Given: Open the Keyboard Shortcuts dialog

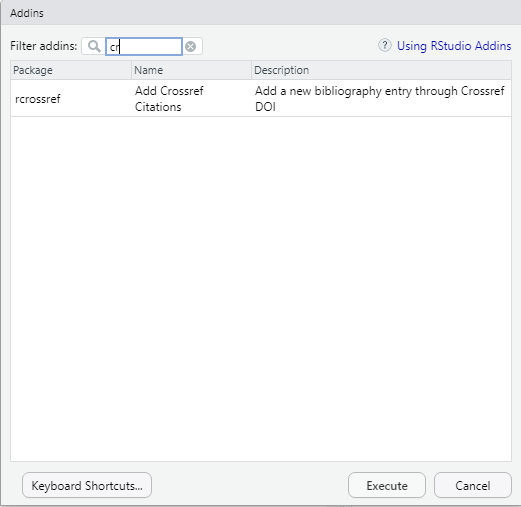Looking at the screenshot, I should 87,485.
